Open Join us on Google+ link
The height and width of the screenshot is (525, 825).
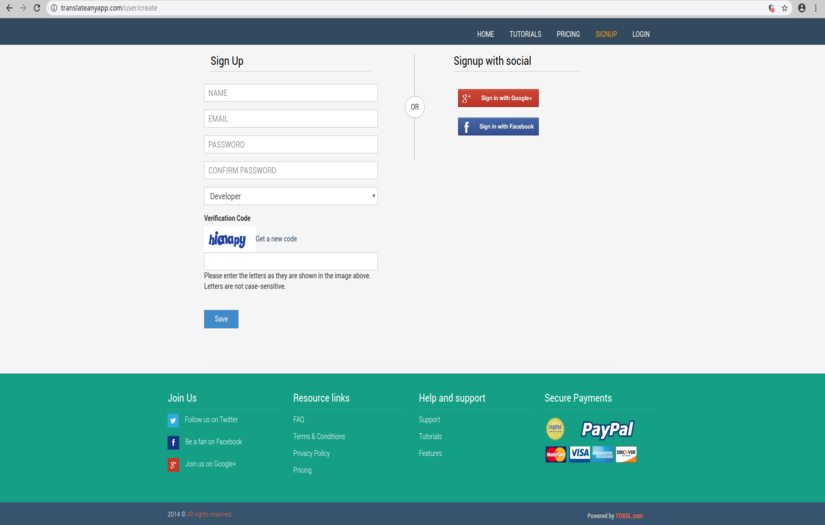point(210,464)
